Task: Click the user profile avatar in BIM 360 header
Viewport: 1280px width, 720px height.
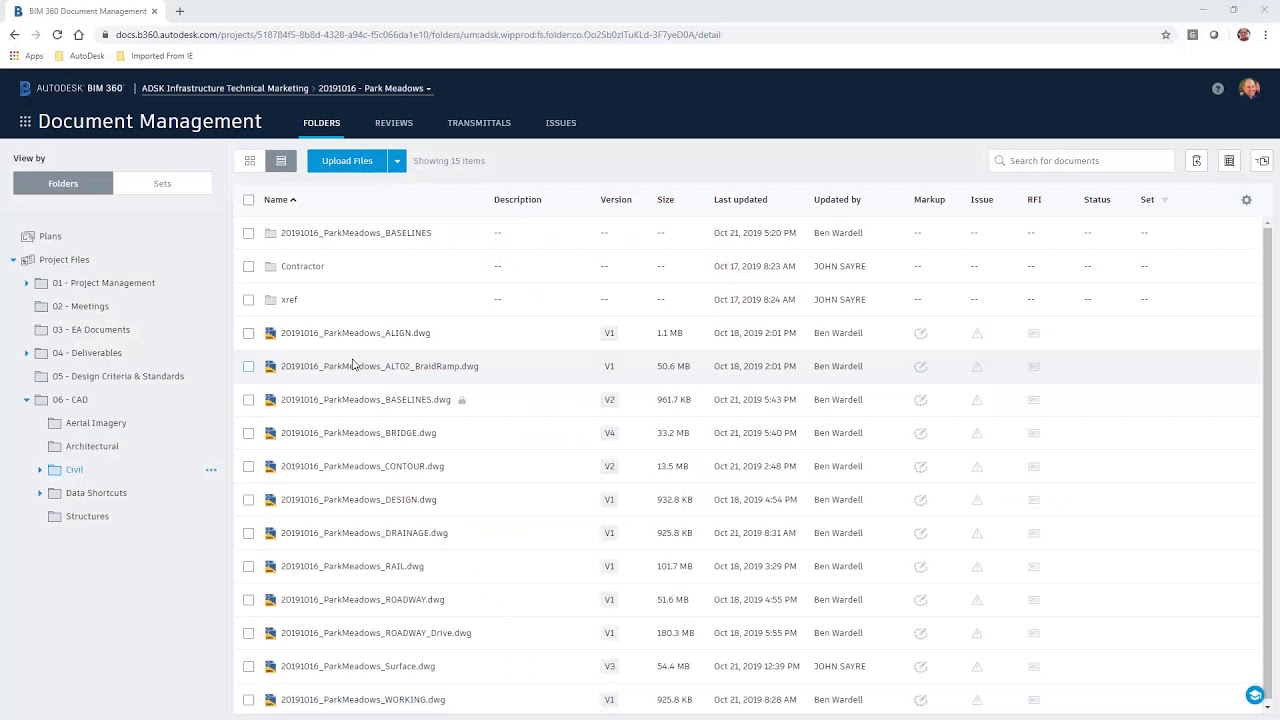Action: pyautogui.click(x=1248, y=89)
